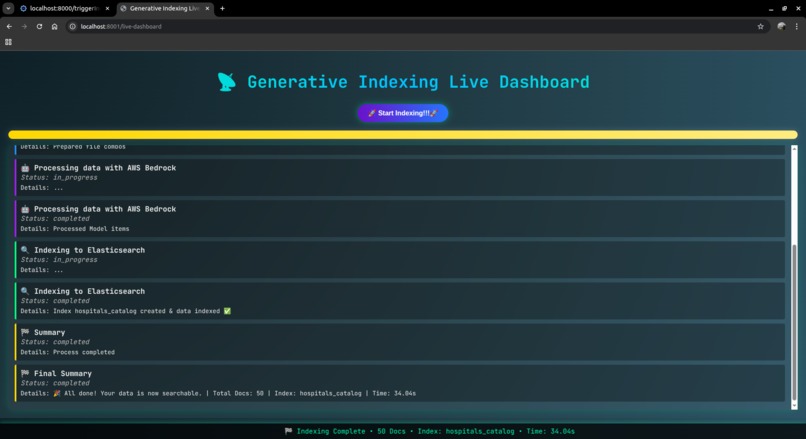Open the tab search dropdown arrow
Image resolution: width=806 pixels, height=439 pixels.
point(8,8)
